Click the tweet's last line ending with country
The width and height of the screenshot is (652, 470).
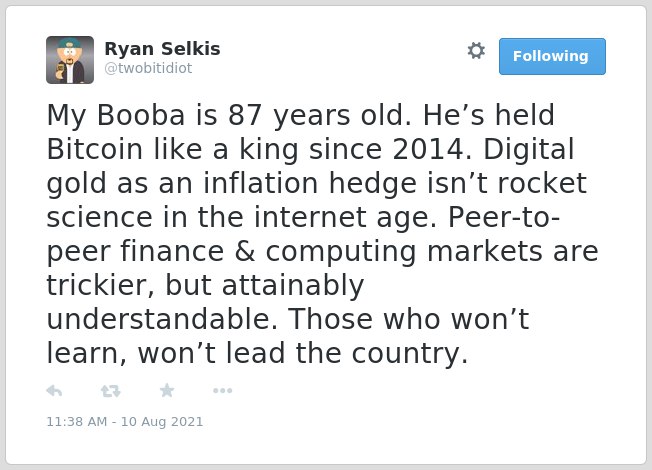point(257,353)
